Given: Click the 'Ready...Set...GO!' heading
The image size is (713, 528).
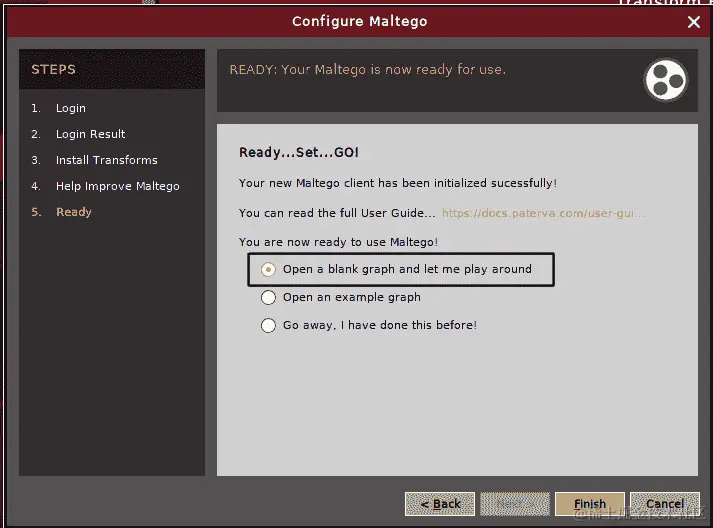Looking at the screenshot, I should (x=299, y=152).
